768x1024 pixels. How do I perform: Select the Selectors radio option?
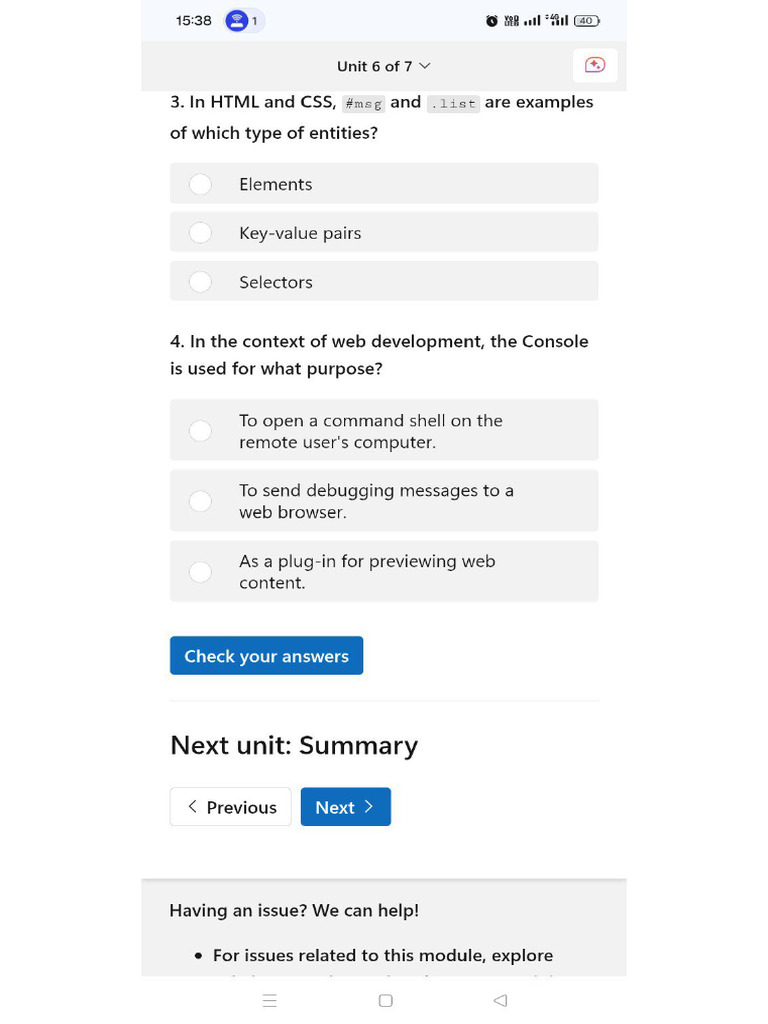(x=201, y=282)
